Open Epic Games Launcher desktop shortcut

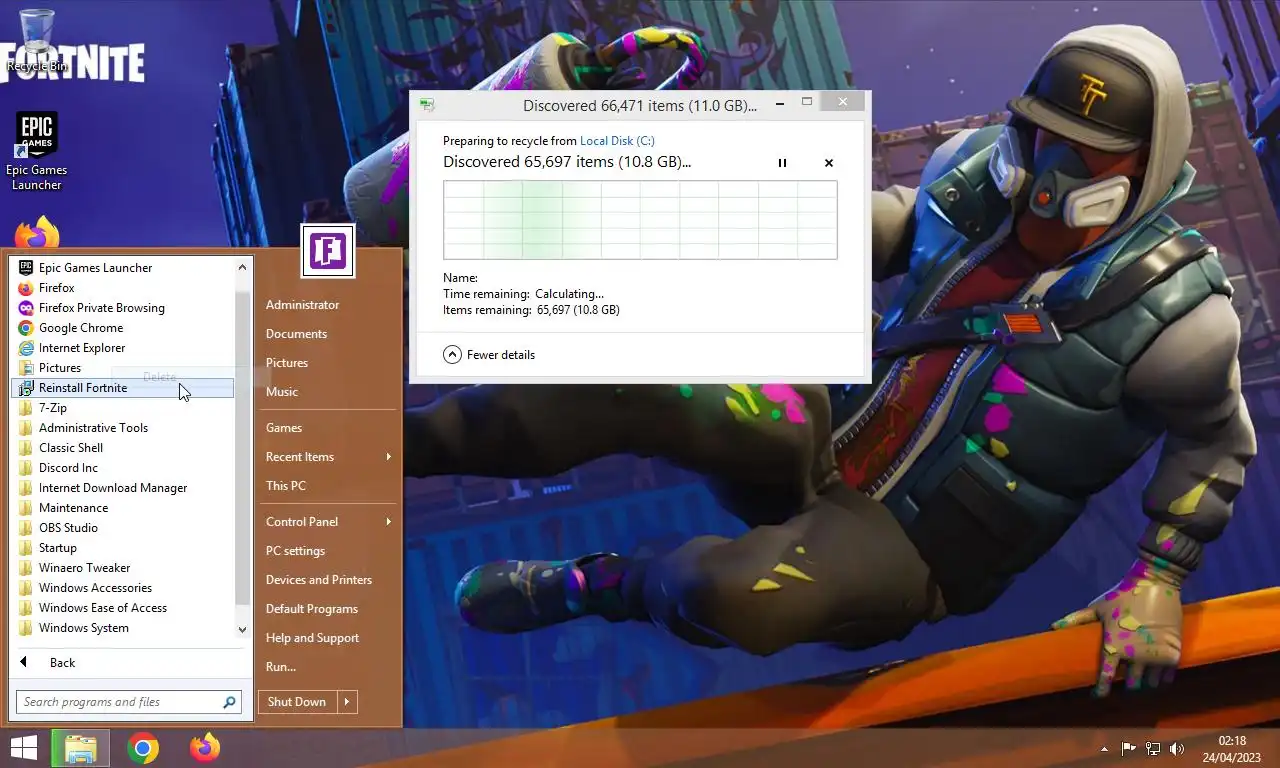tap(37, 150)
